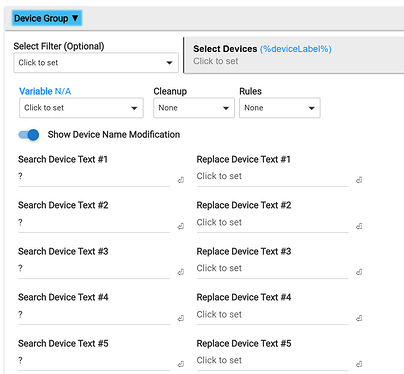This screenshot has height=374, width=404.
Task: Open the Cleanup dropdown
Action: [x=194, y=108]
